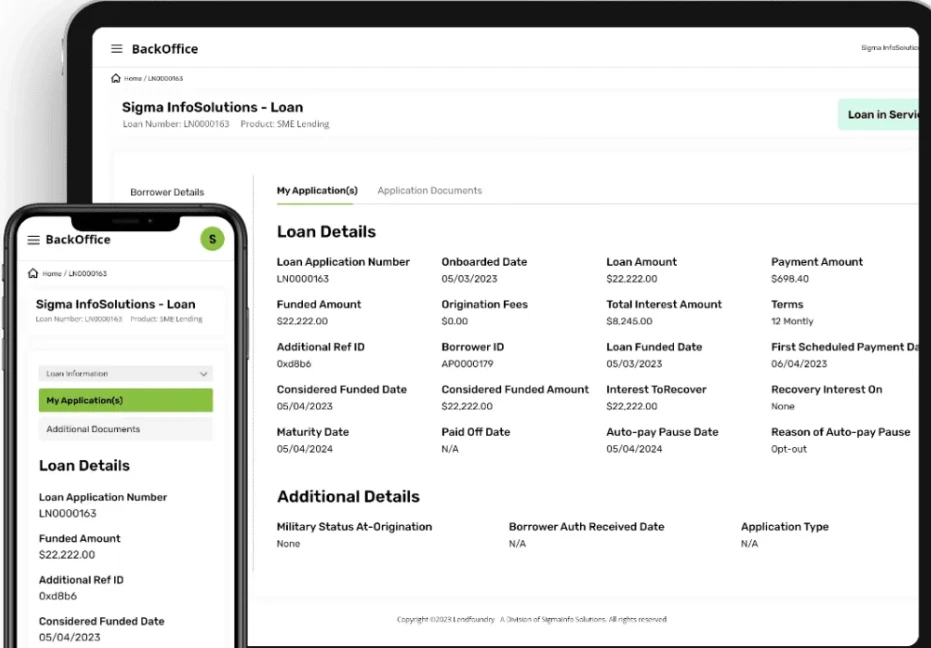Viewport: 931px width, 648px height.
Task: Click the home breadcrumb icon on the phone
Action: [x=32, y=272]
